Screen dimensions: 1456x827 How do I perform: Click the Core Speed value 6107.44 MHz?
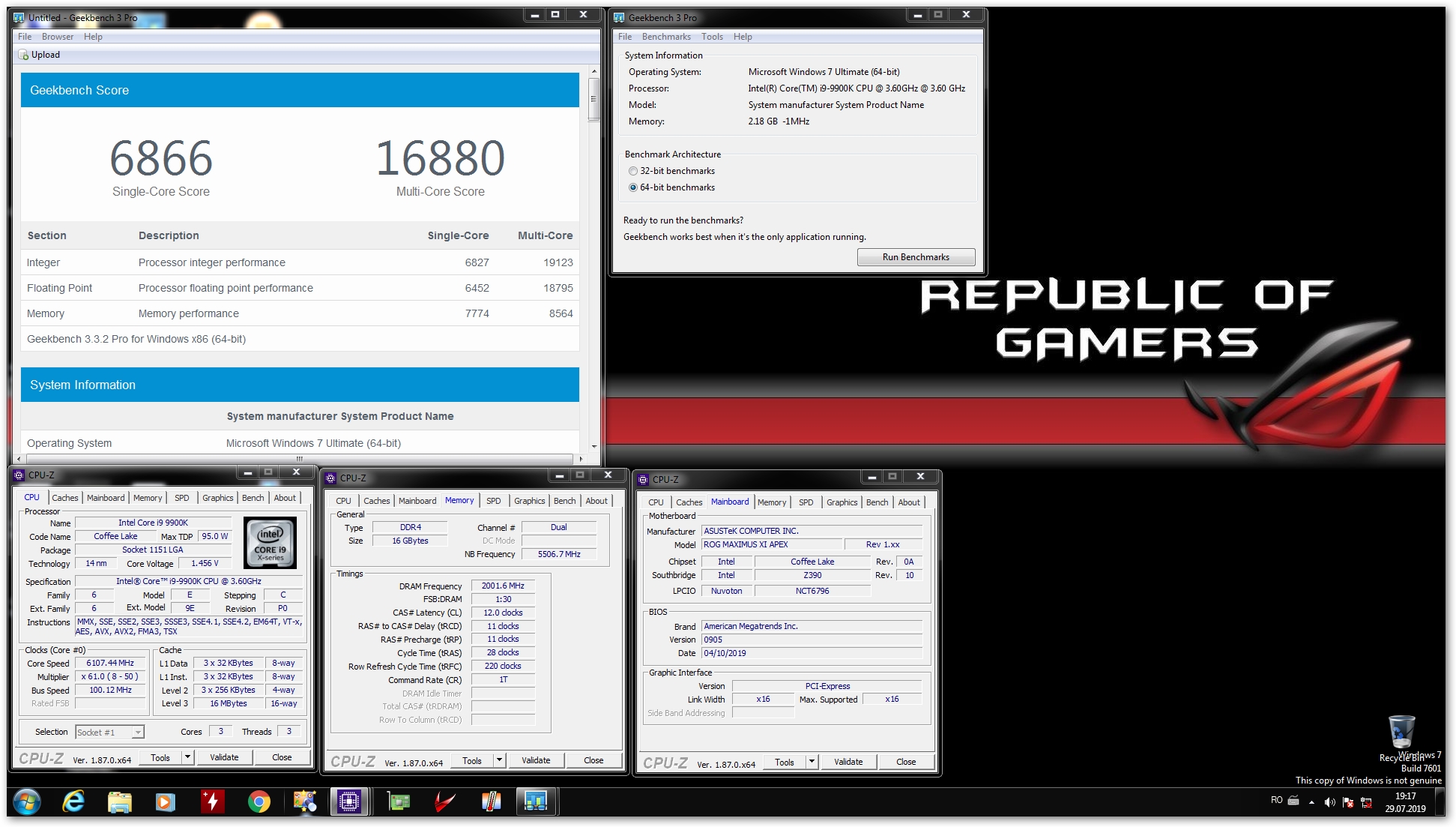coord(110,664)
